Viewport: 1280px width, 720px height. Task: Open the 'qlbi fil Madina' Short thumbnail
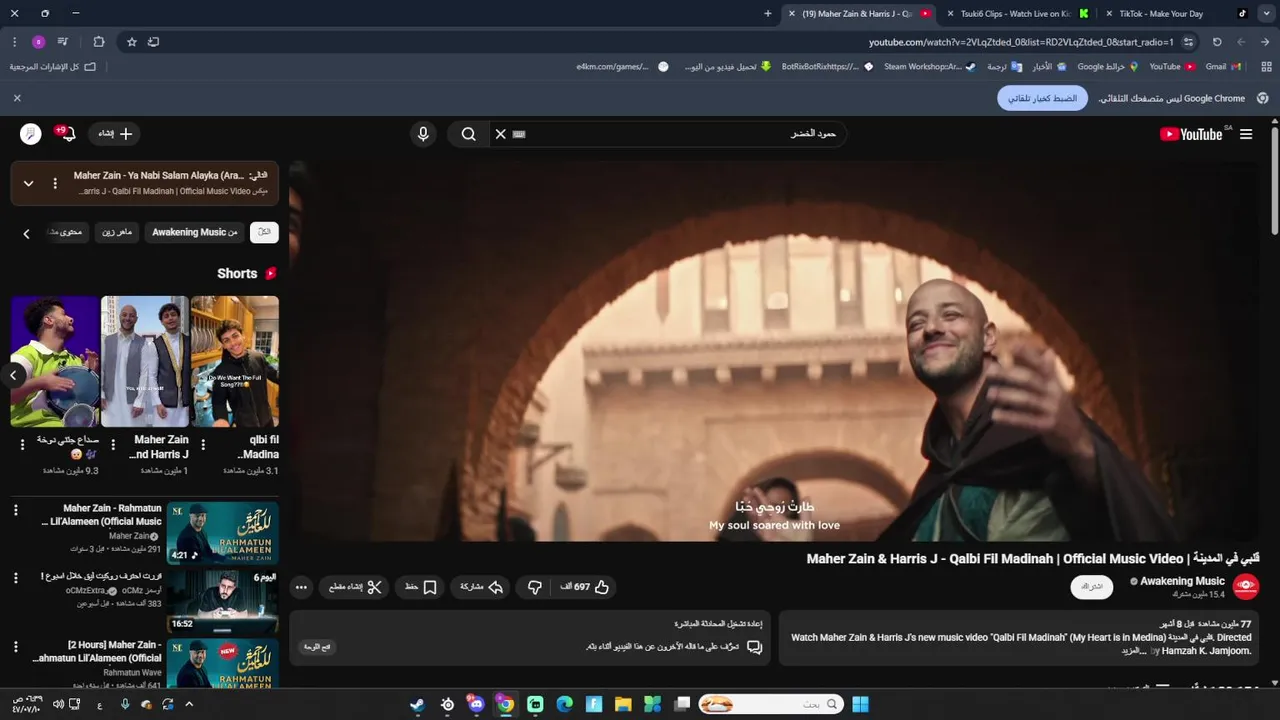[235, 361]
